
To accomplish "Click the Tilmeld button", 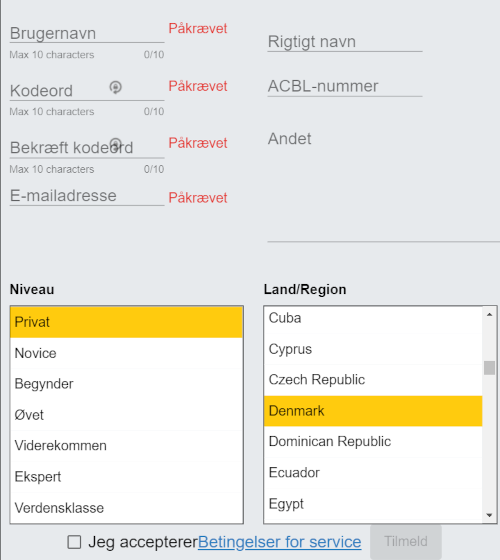I will [x=406, y=541].
